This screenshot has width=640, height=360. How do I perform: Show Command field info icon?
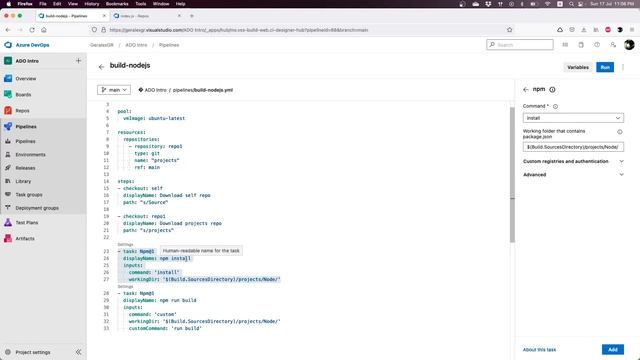tap(555, 107)
